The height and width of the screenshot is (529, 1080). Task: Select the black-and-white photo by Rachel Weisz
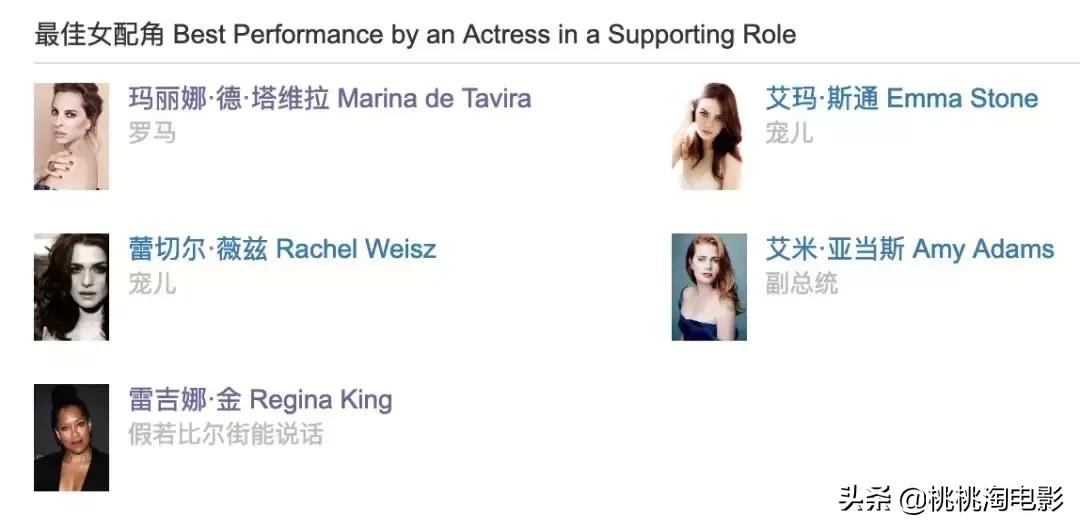pyautogui.click(x=71, y=287)
